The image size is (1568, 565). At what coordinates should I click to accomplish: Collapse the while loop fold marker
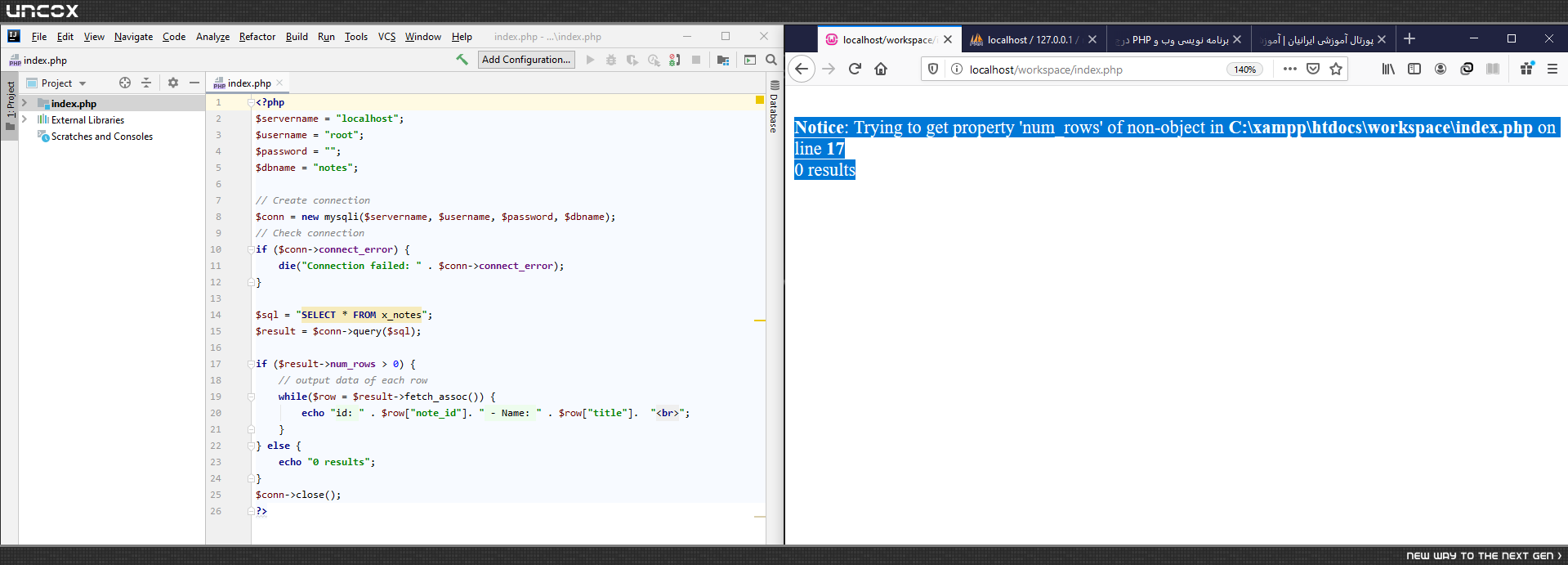tap(251, 397)
